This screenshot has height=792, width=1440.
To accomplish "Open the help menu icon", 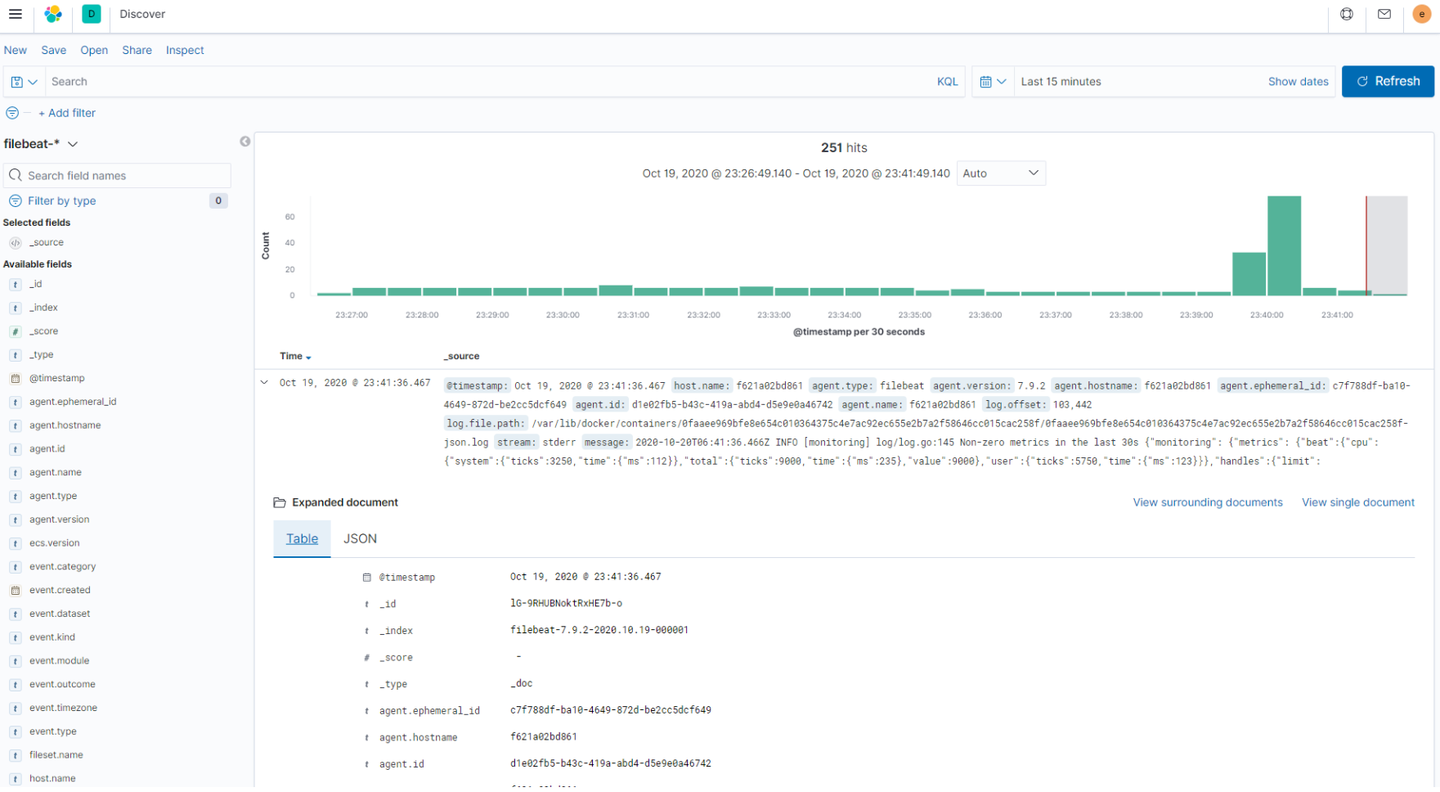I will click(1347, 14).
